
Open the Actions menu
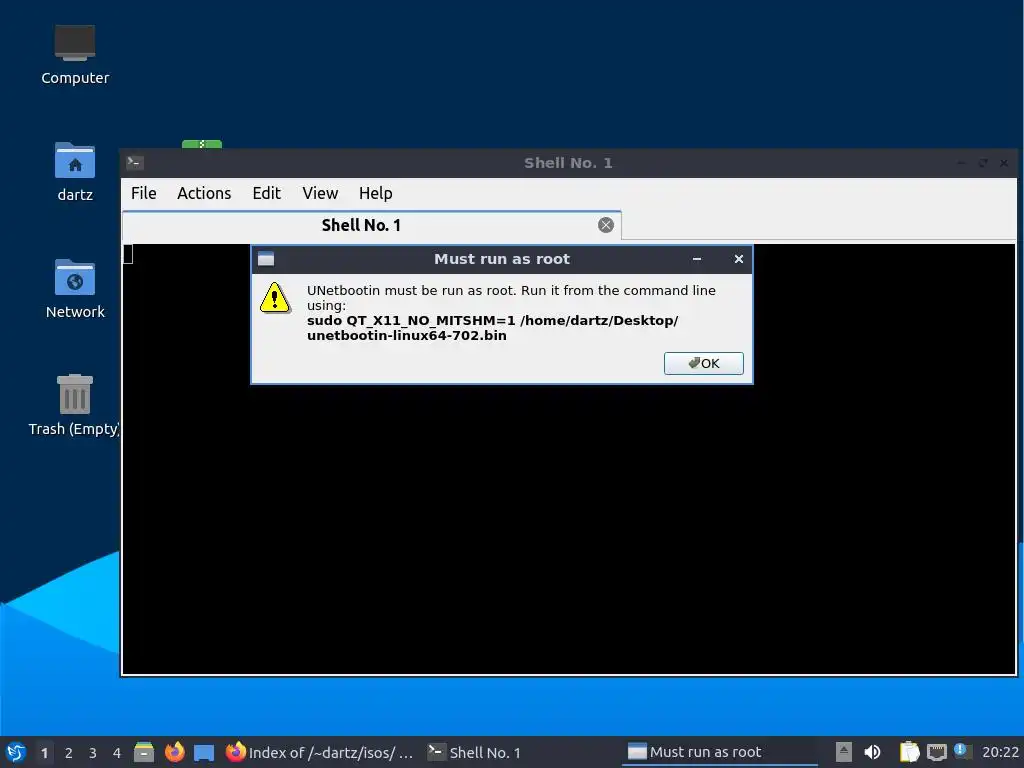204,193
